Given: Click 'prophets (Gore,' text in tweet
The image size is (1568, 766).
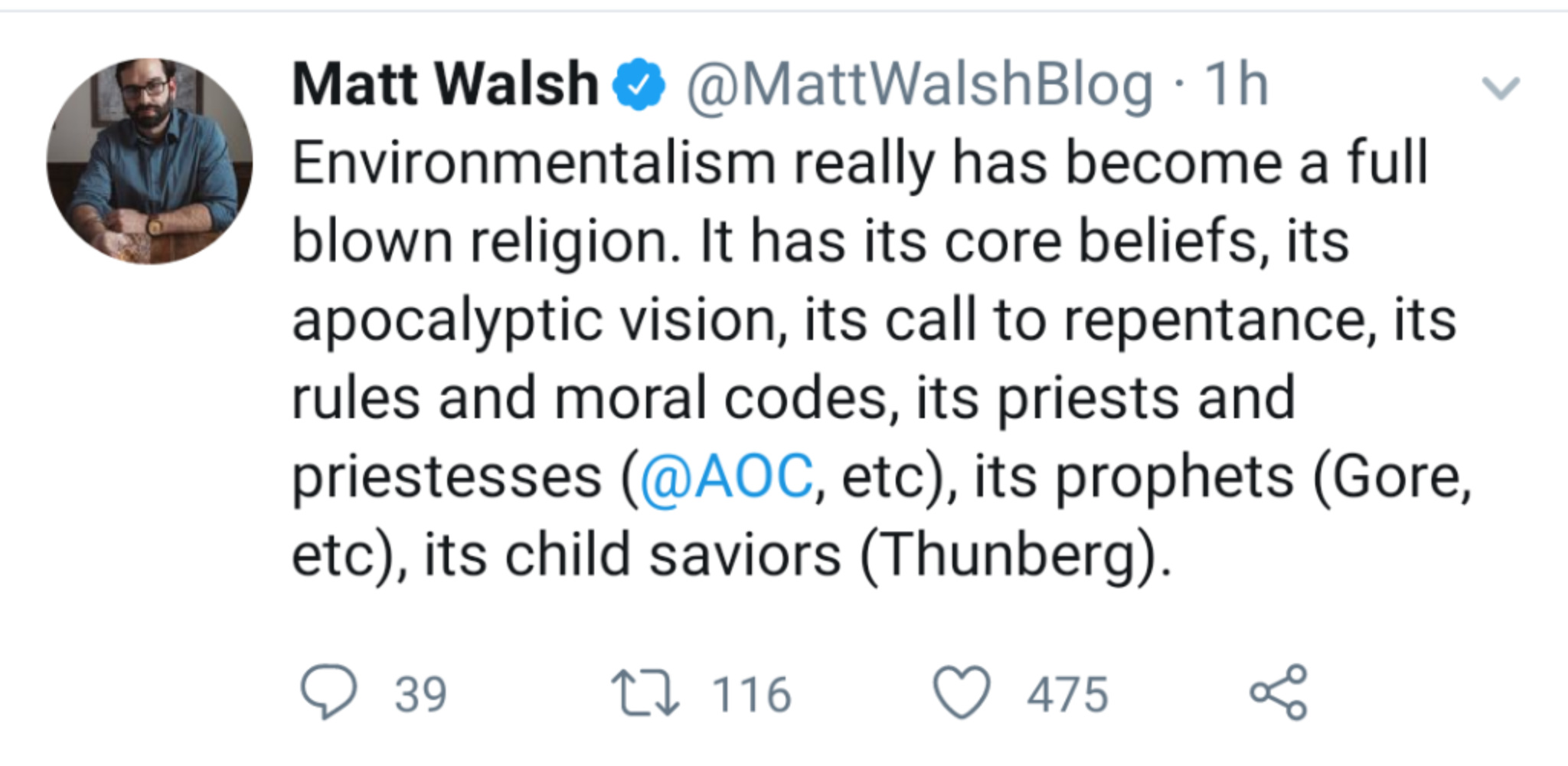Looking at the screenshot, I should click(x=1264, y=476).
